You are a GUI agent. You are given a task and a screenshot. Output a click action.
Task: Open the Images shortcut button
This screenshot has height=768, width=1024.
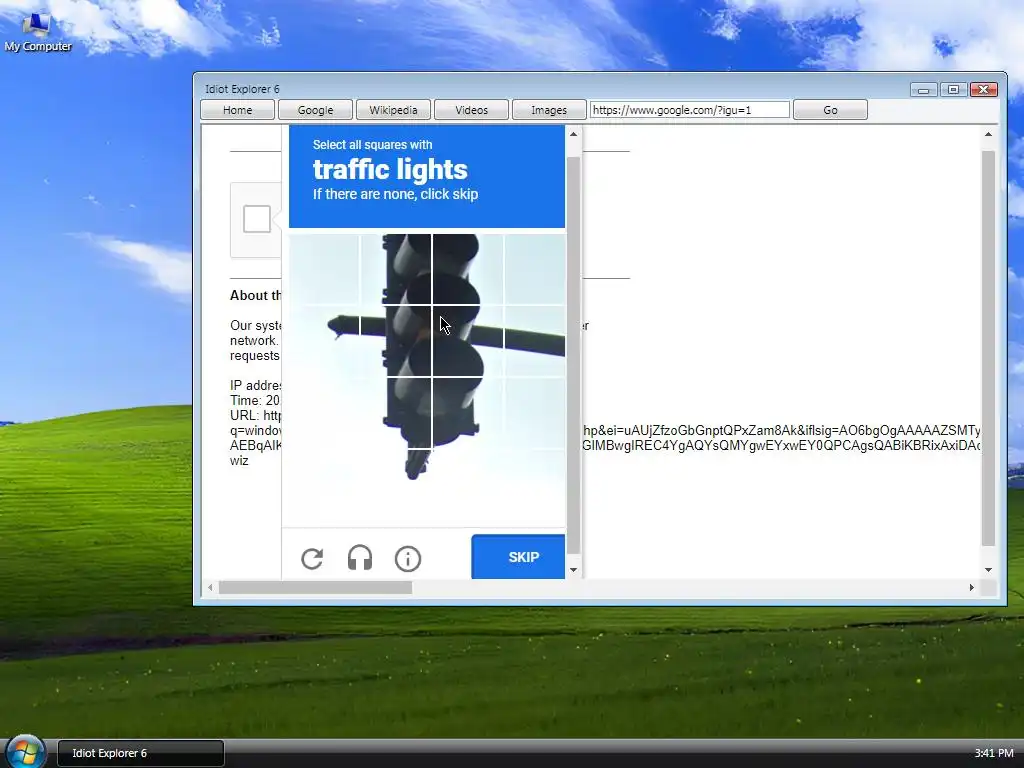(x=549, y=110)
